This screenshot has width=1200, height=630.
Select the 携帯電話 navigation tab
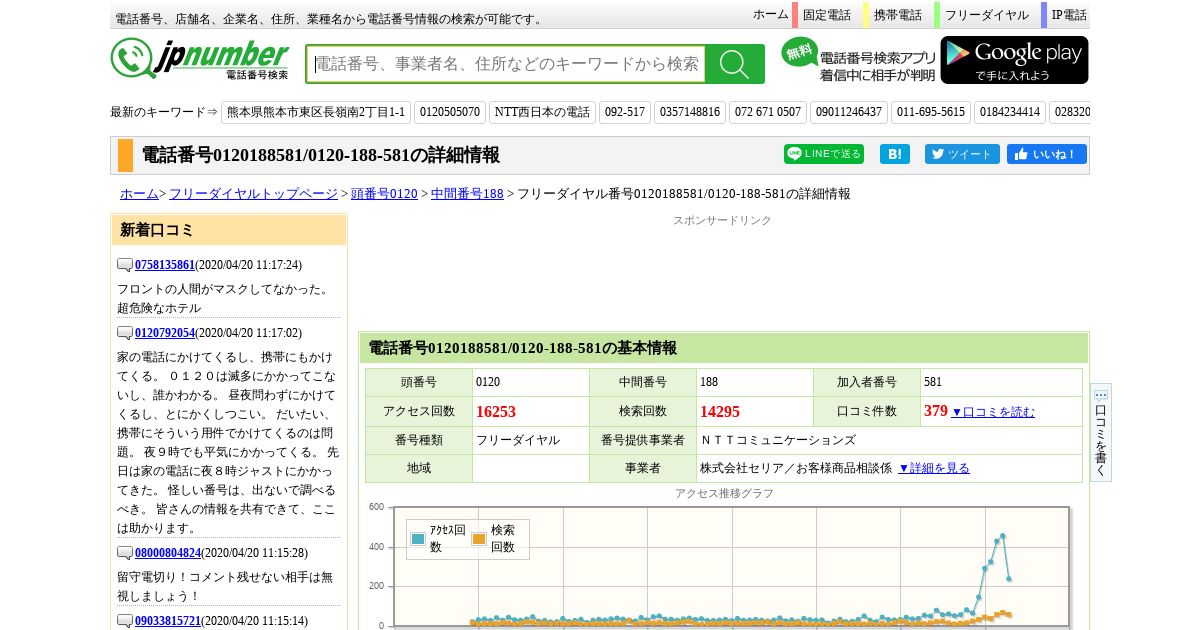click(897, 15)
